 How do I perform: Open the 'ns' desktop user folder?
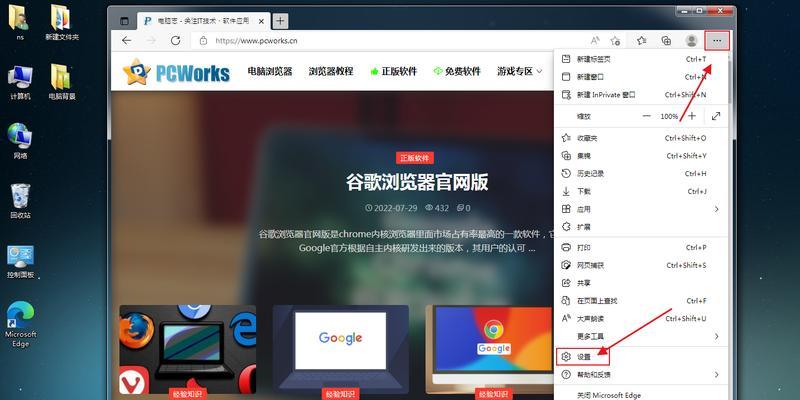[20, 22]
